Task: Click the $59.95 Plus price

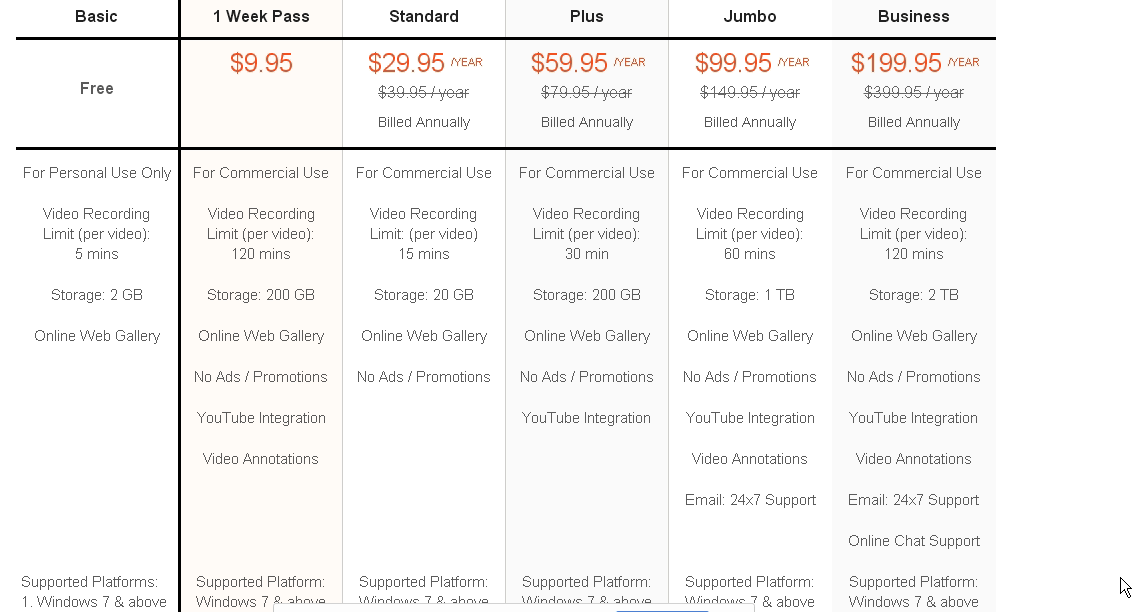Action: (x=569, y=63)
